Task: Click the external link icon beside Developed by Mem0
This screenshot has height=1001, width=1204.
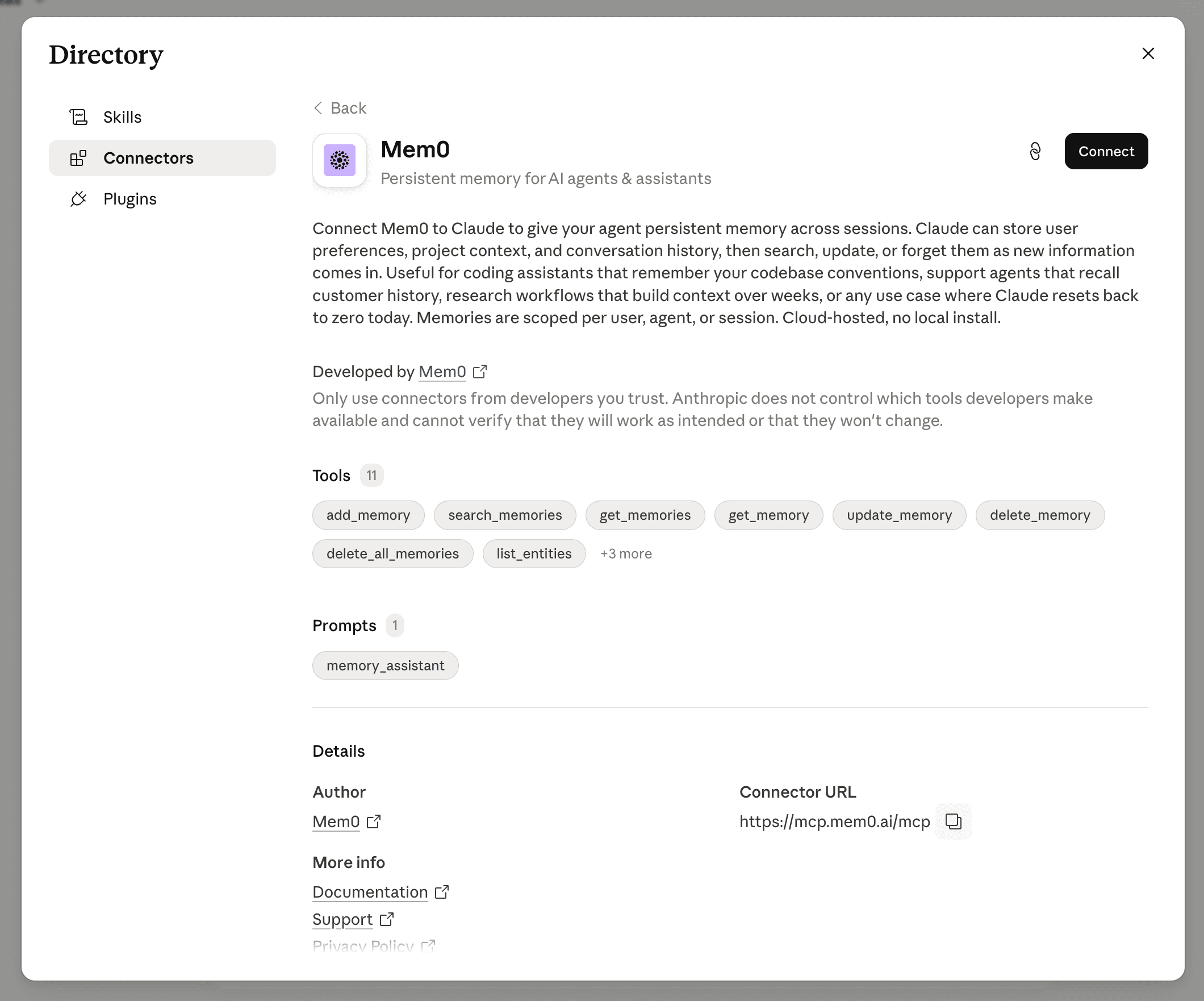Action: [x=480, y=372]
